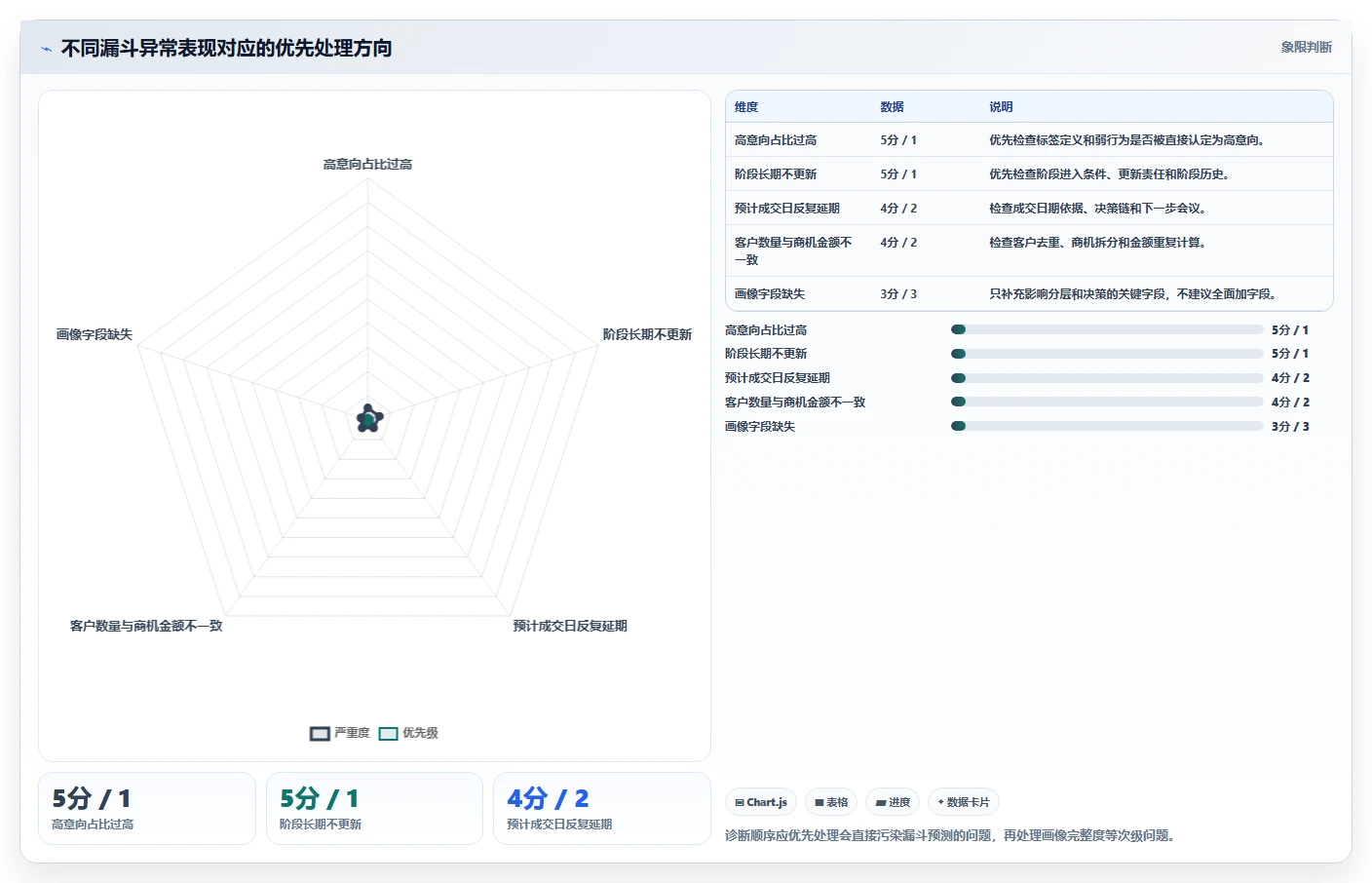Click the 象限判断 label in header

[1306, 47]
